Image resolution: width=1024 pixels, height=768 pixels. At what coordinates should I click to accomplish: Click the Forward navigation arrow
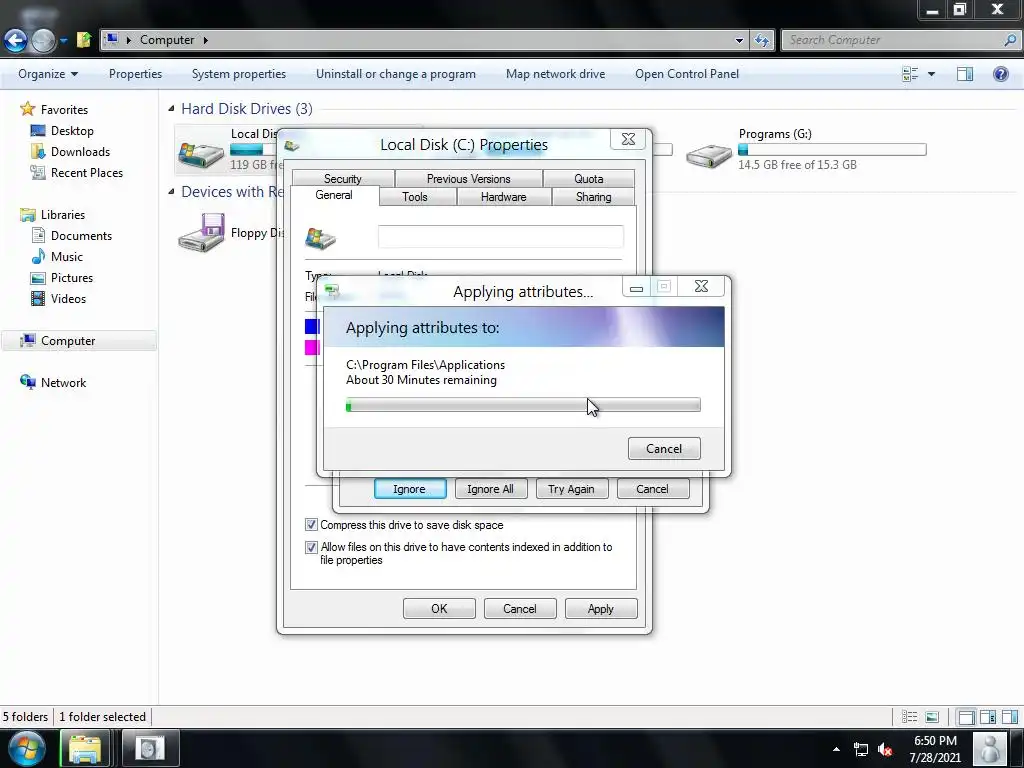click(x=44, y=40)
